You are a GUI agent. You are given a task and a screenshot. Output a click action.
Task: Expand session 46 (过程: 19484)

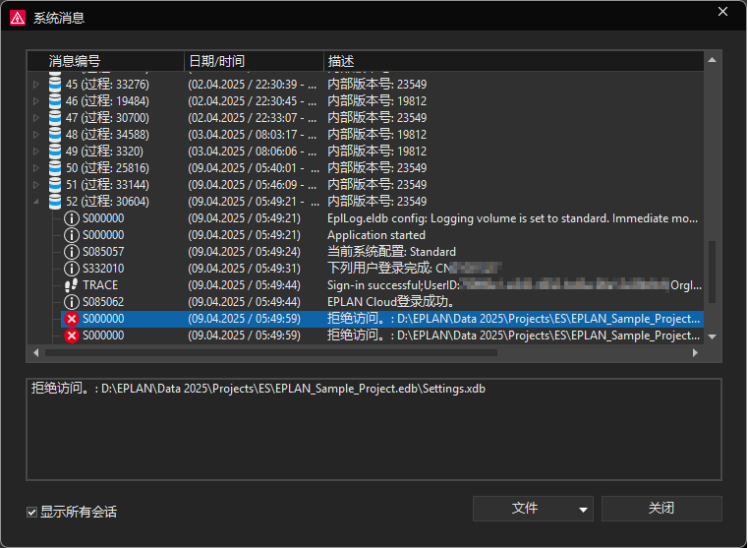point(36,101)
